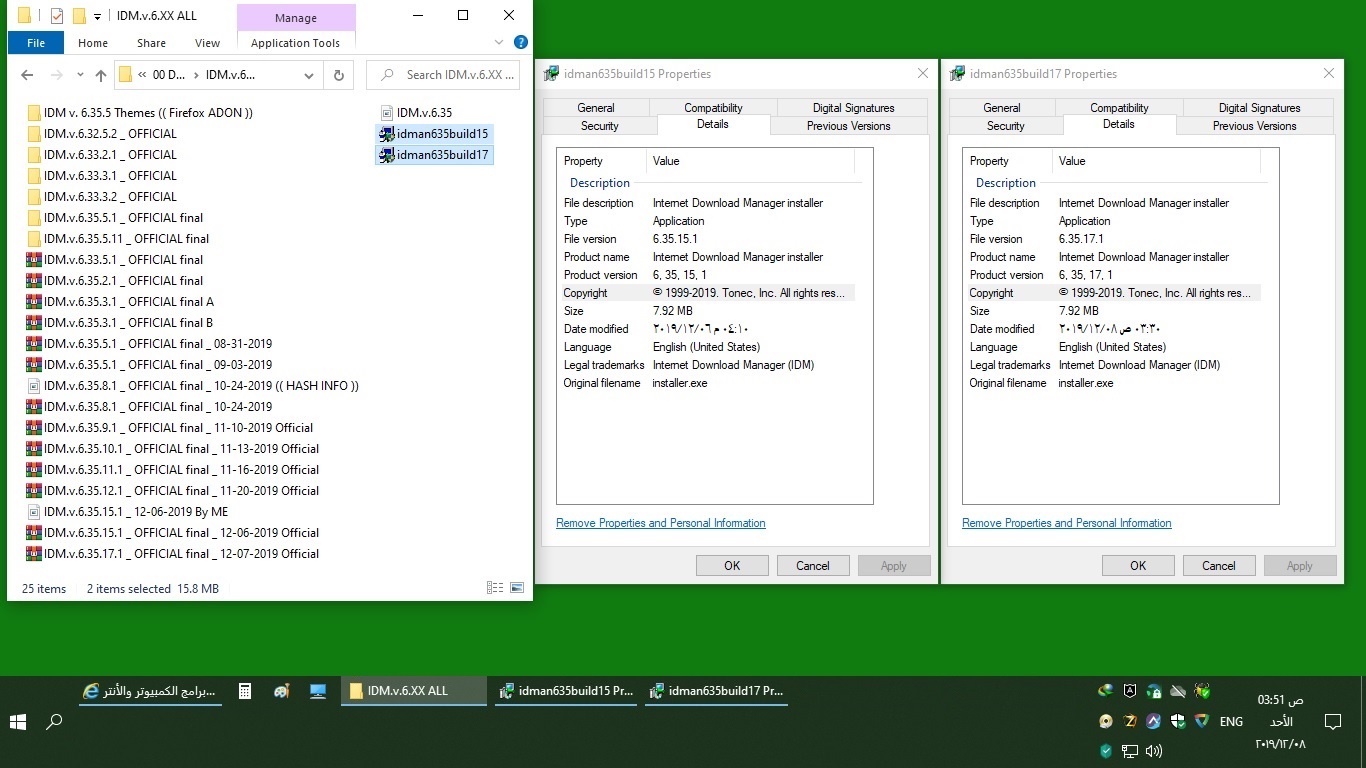Click Remove Properties link in idman635build15 Properties

pos(661,523)
